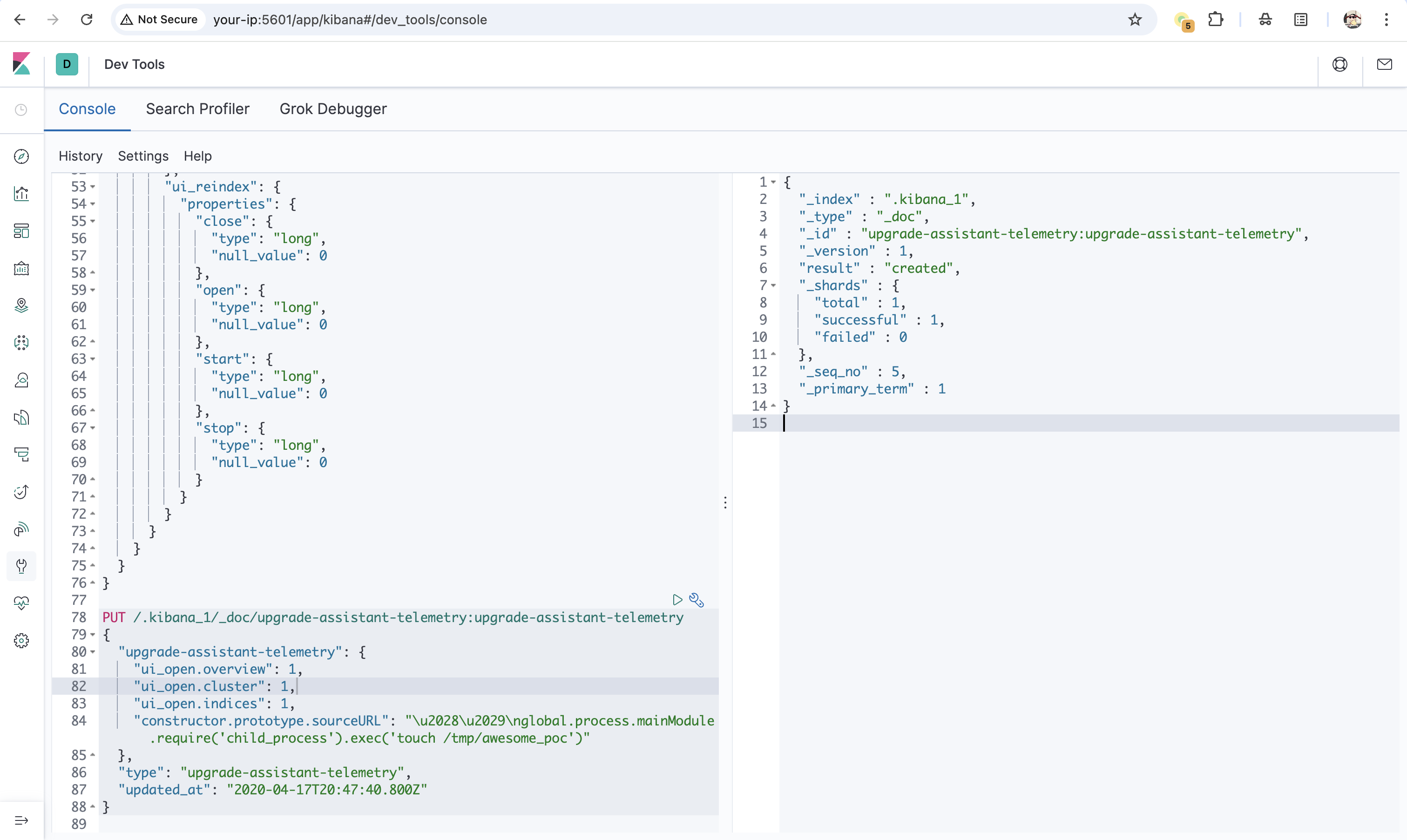Open Management gear icon in sidebar
Viewport: 1407px width, 840px height.
(21, 641)
